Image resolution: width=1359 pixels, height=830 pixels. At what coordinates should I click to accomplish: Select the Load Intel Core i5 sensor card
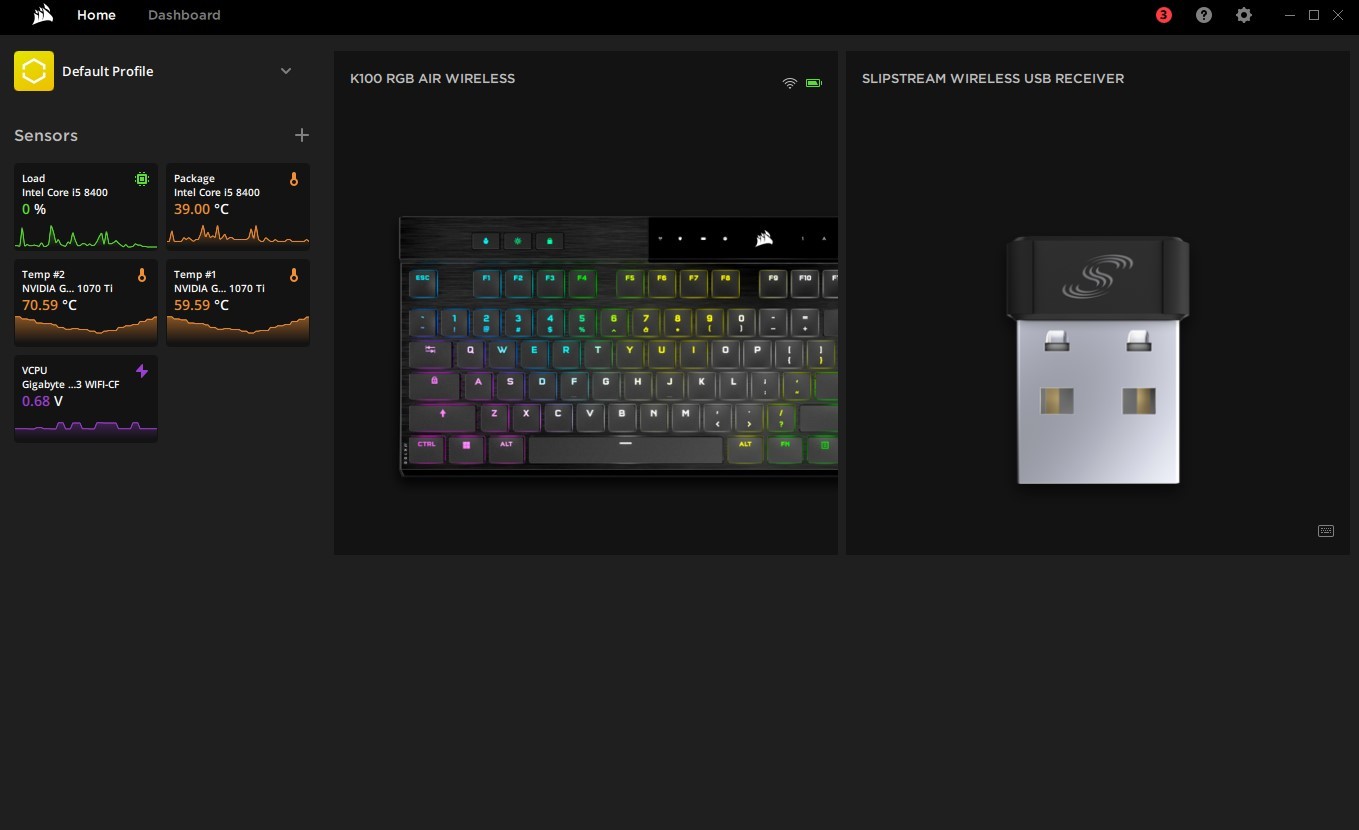click(x=86, y=206)
